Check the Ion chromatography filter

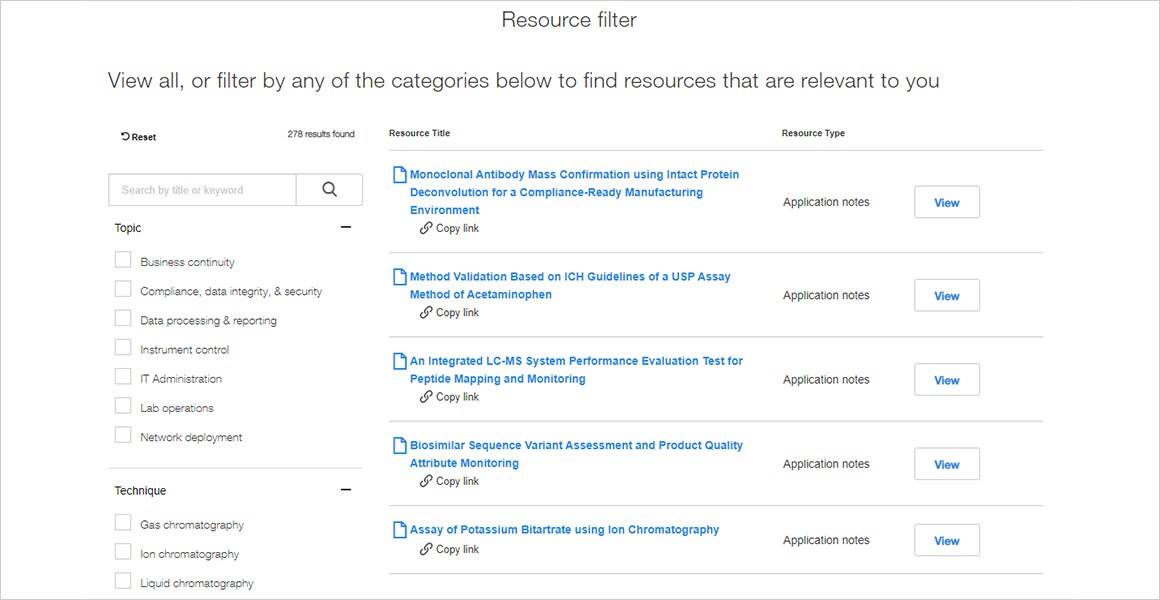[122, 552]
